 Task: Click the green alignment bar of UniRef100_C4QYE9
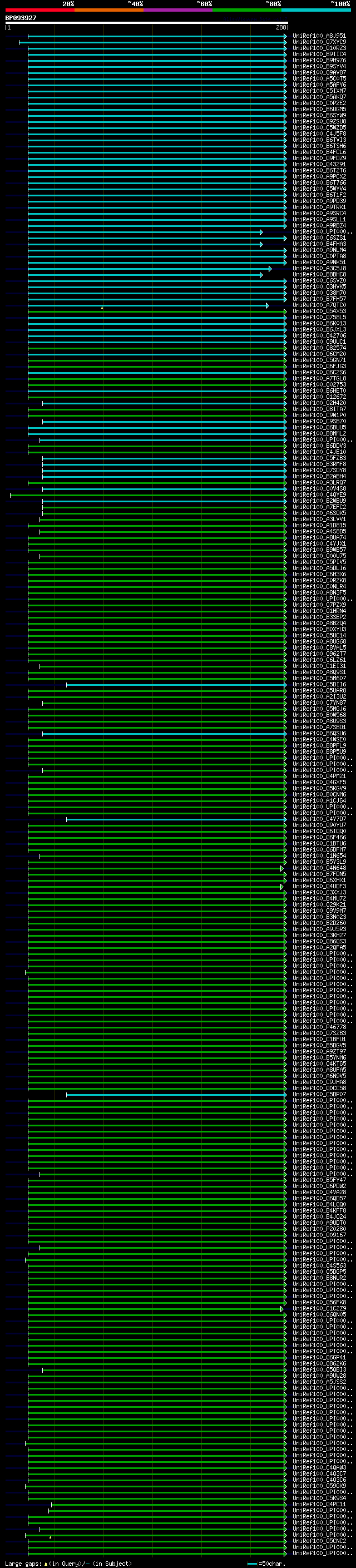147,495
